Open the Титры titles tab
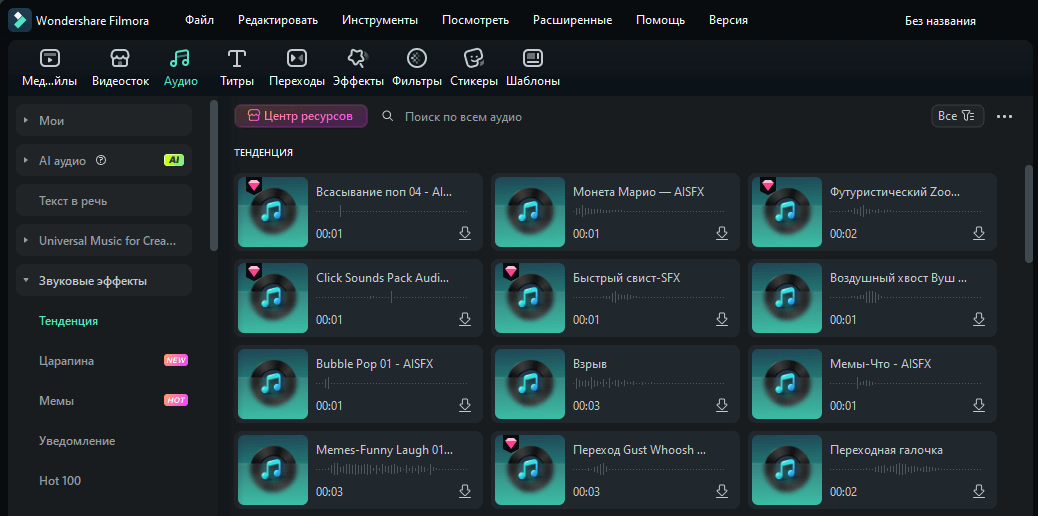This screenshot has height=516, width=1038. coord(237,68)
